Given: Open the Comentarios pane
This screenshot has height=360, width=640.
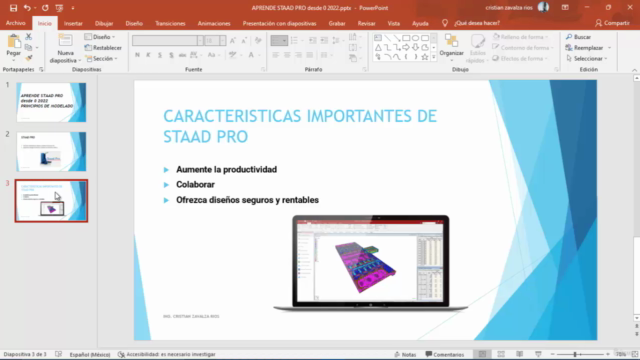Looking at the screenshot, I should coord(445,354).
